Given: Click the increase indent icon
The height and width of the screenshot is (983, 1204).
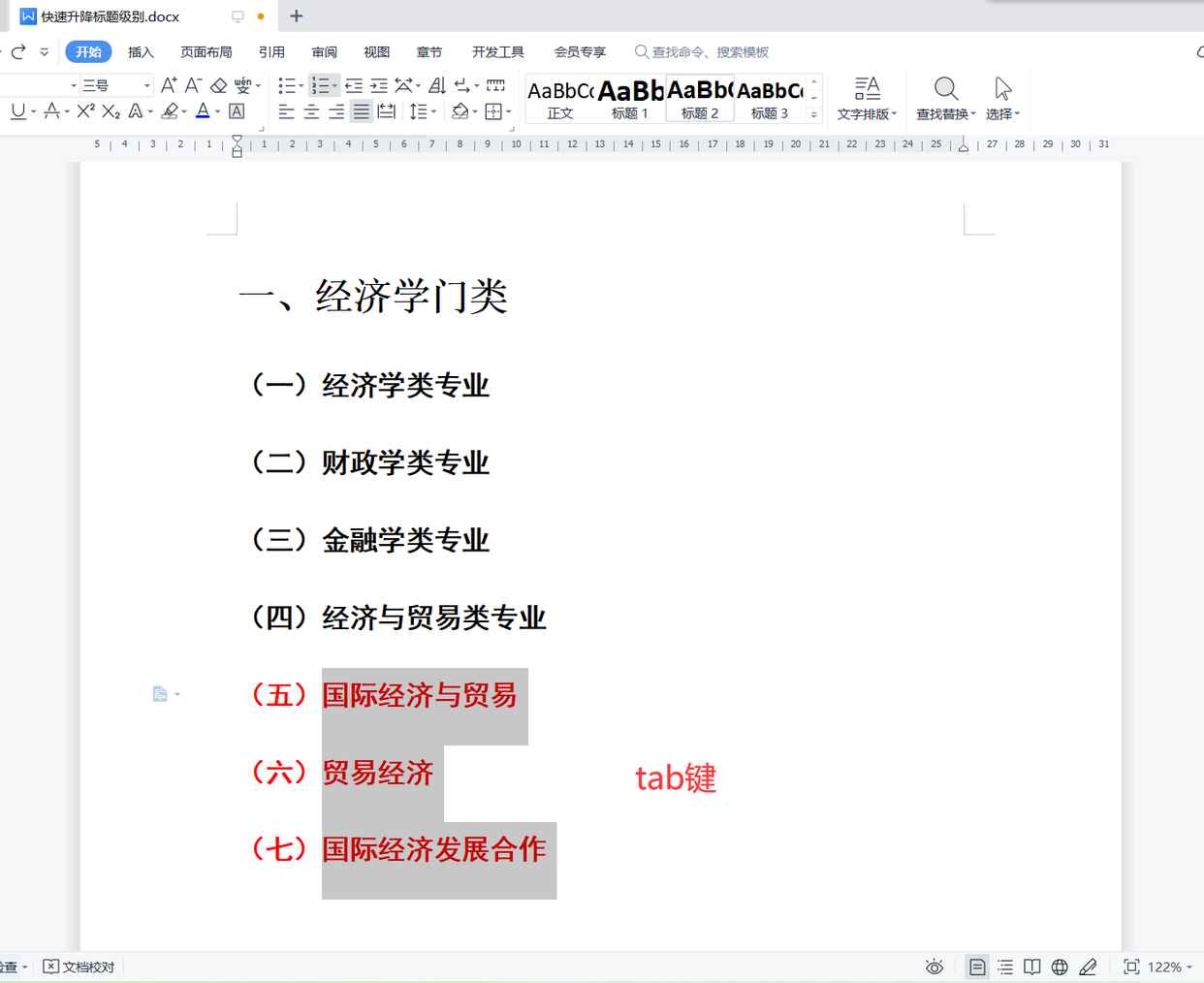Looking at the screenshot, I should pyautogui.click(x=379, y=86).
